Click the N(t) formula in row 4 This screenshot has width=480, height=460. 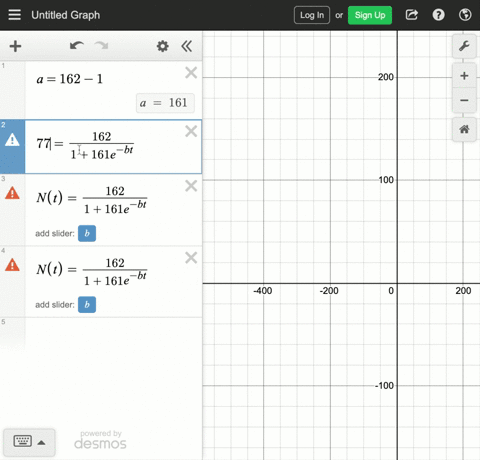pyautogui.click(x=92, y=271)
